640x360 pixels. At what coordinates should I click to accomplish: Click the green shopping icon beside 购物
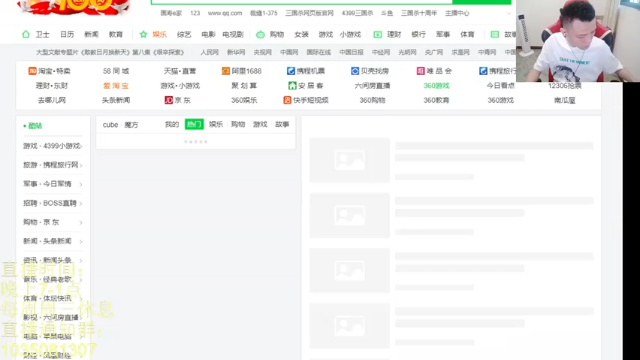coord(260,35)
